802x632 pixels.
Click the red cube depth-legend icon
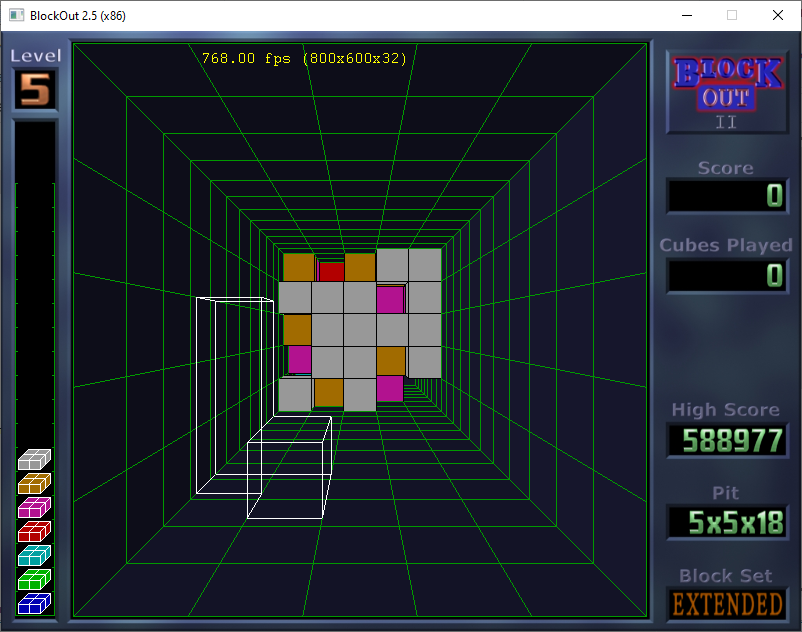tap(34, 531)
